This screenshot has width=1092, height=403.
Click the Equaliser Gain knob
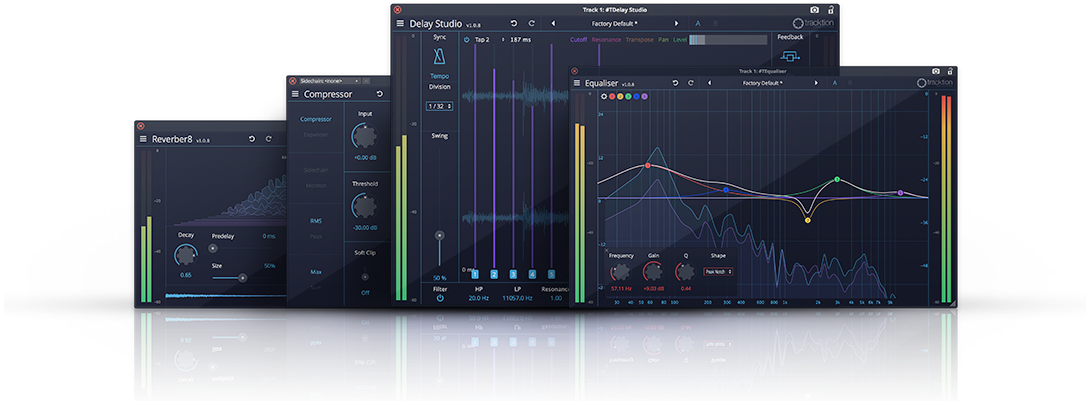point(653,271)
